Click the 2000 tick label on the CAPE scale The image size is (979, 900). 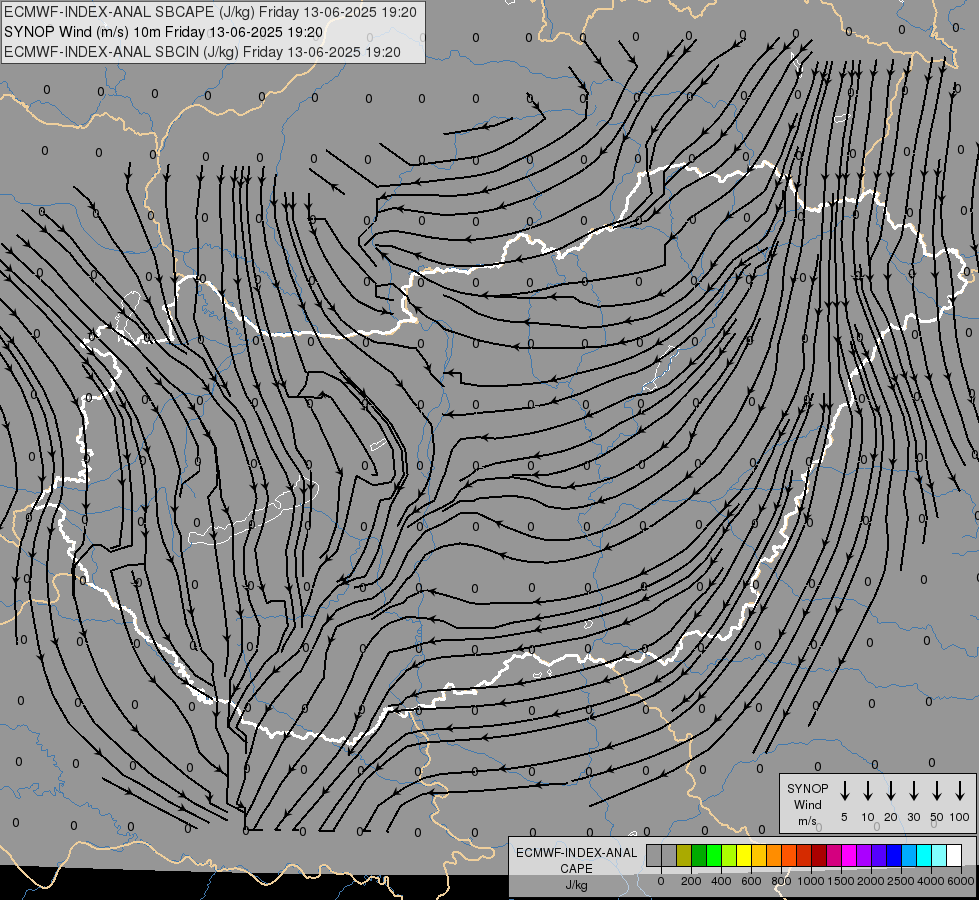(x=871, y=881)
